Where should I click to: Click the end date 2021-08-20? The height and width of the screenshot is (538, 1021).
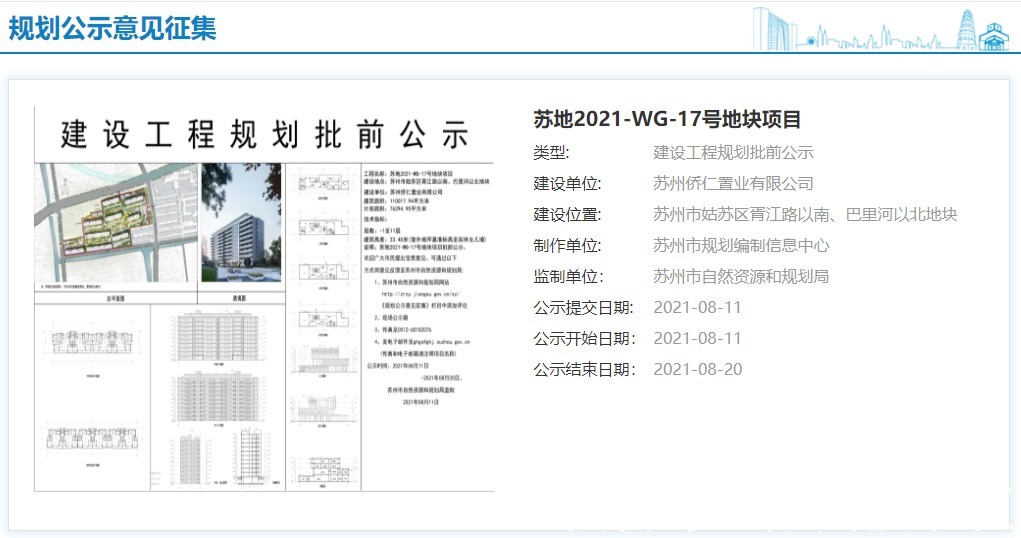pyautogui.click(x=697, y=369)
